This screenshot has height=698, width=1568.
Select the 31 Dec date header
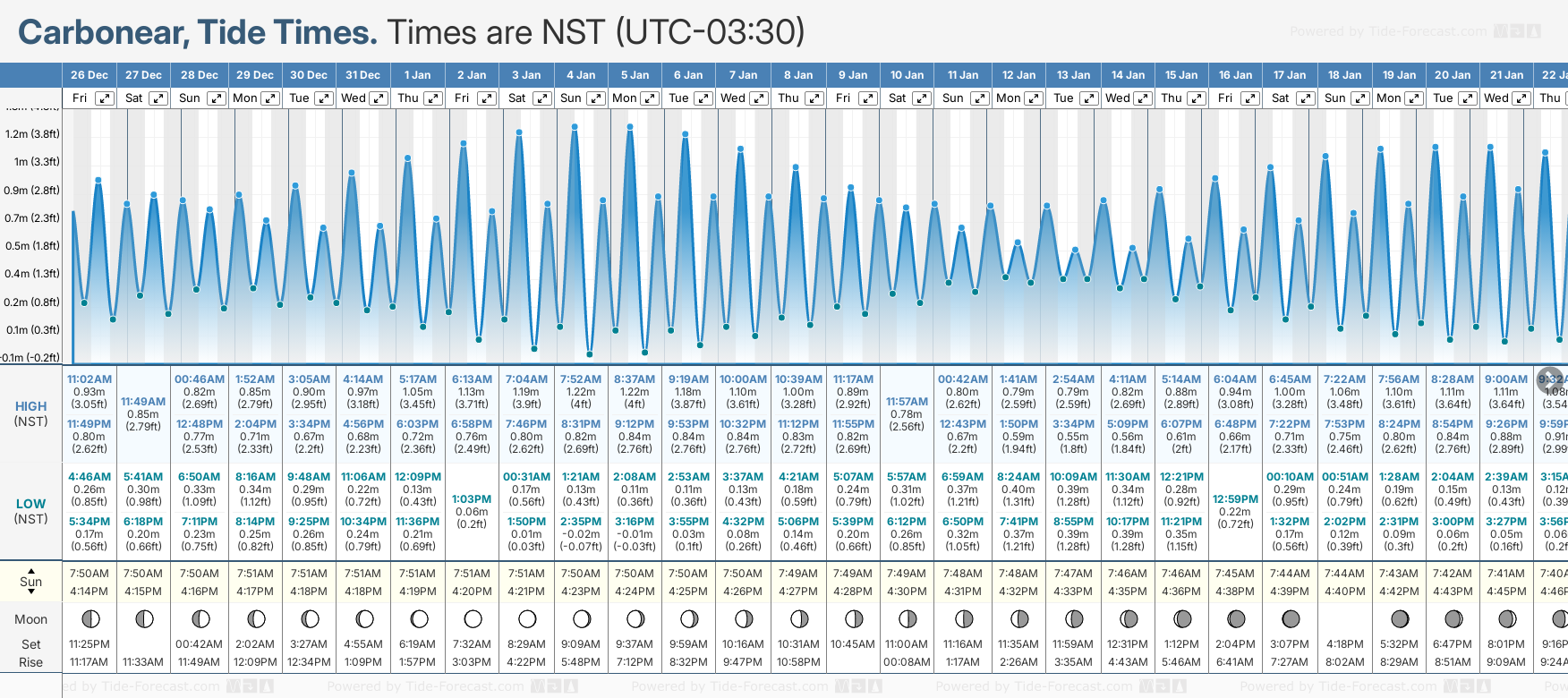point(362,75)
